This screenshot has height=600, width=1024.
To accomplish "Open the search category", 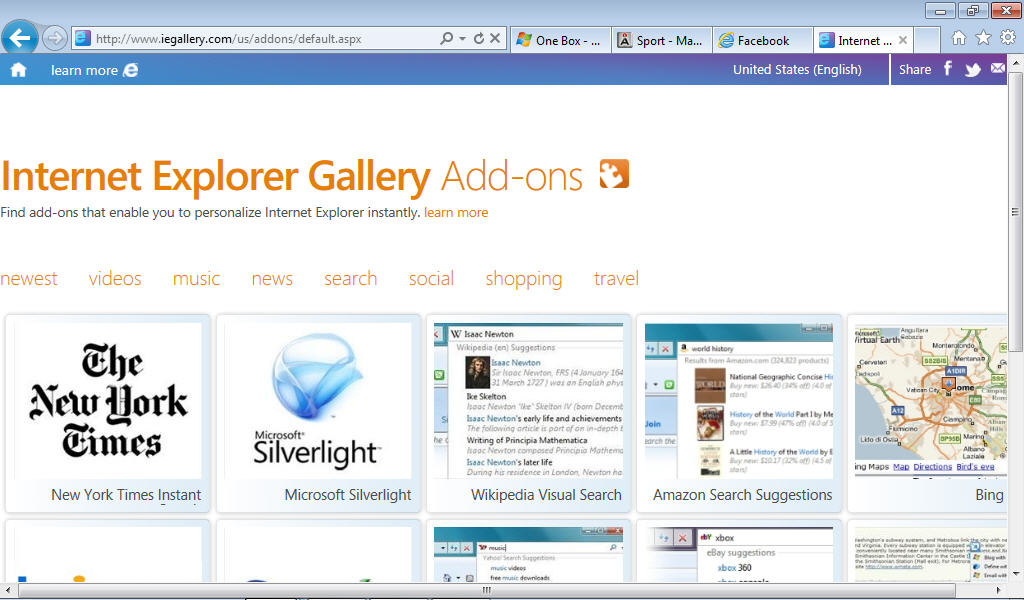I will coord(351,279).
